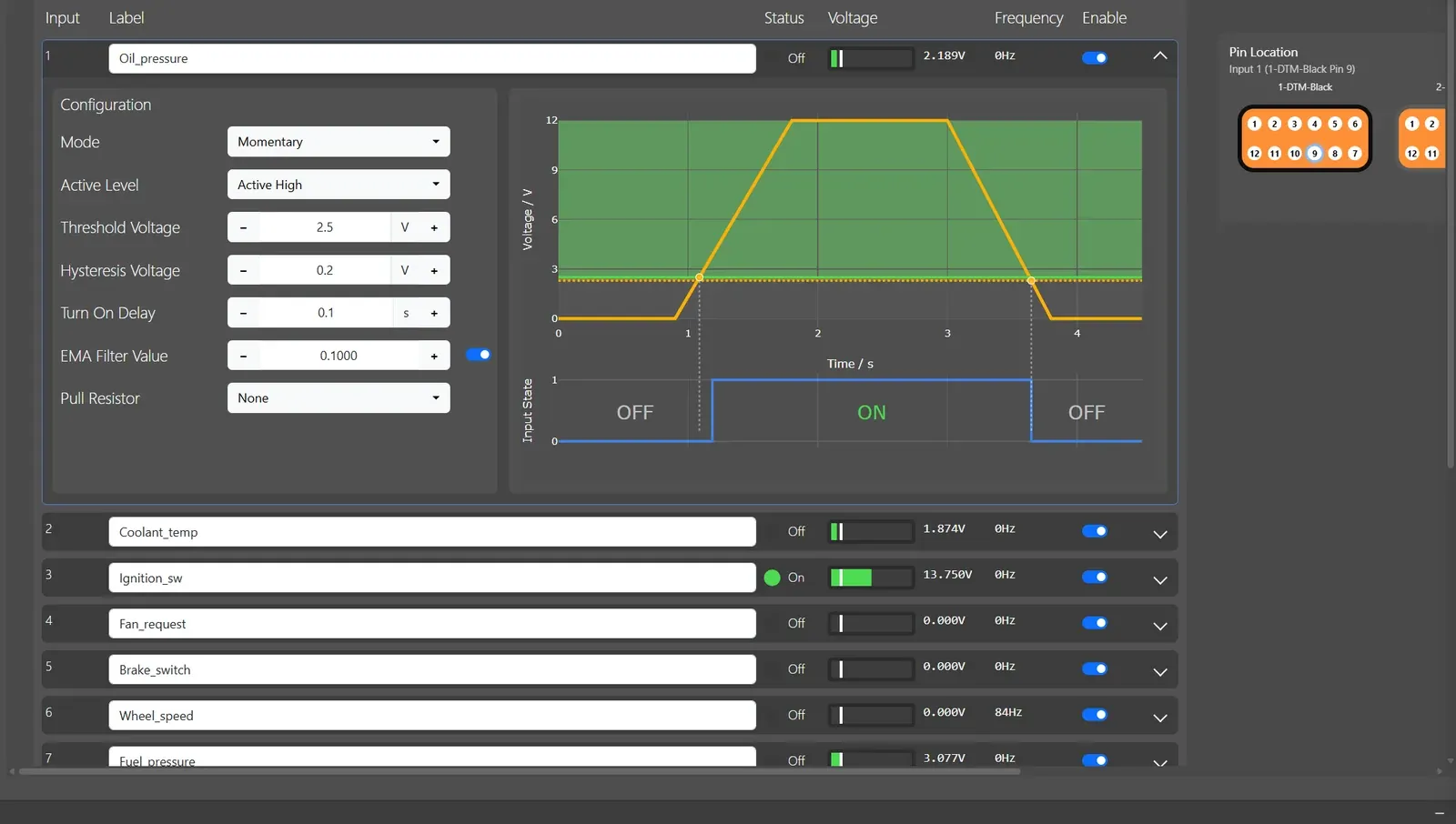Expand the Wheel_speed input row
Viewport: 1456px width, 824px height.
coord(1159,718)
